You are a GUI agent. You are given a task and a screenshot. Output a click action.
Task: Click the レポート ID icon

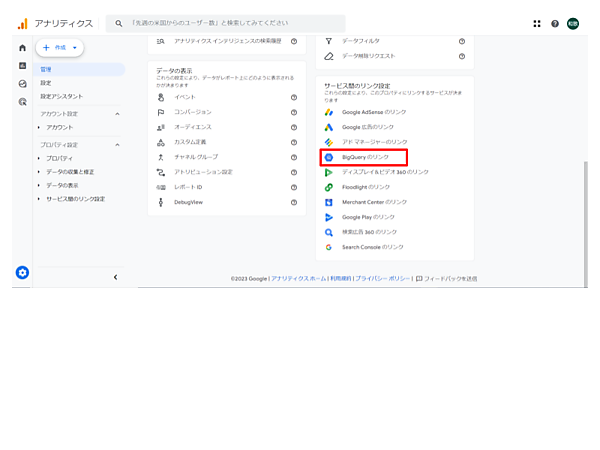(161, 187)
